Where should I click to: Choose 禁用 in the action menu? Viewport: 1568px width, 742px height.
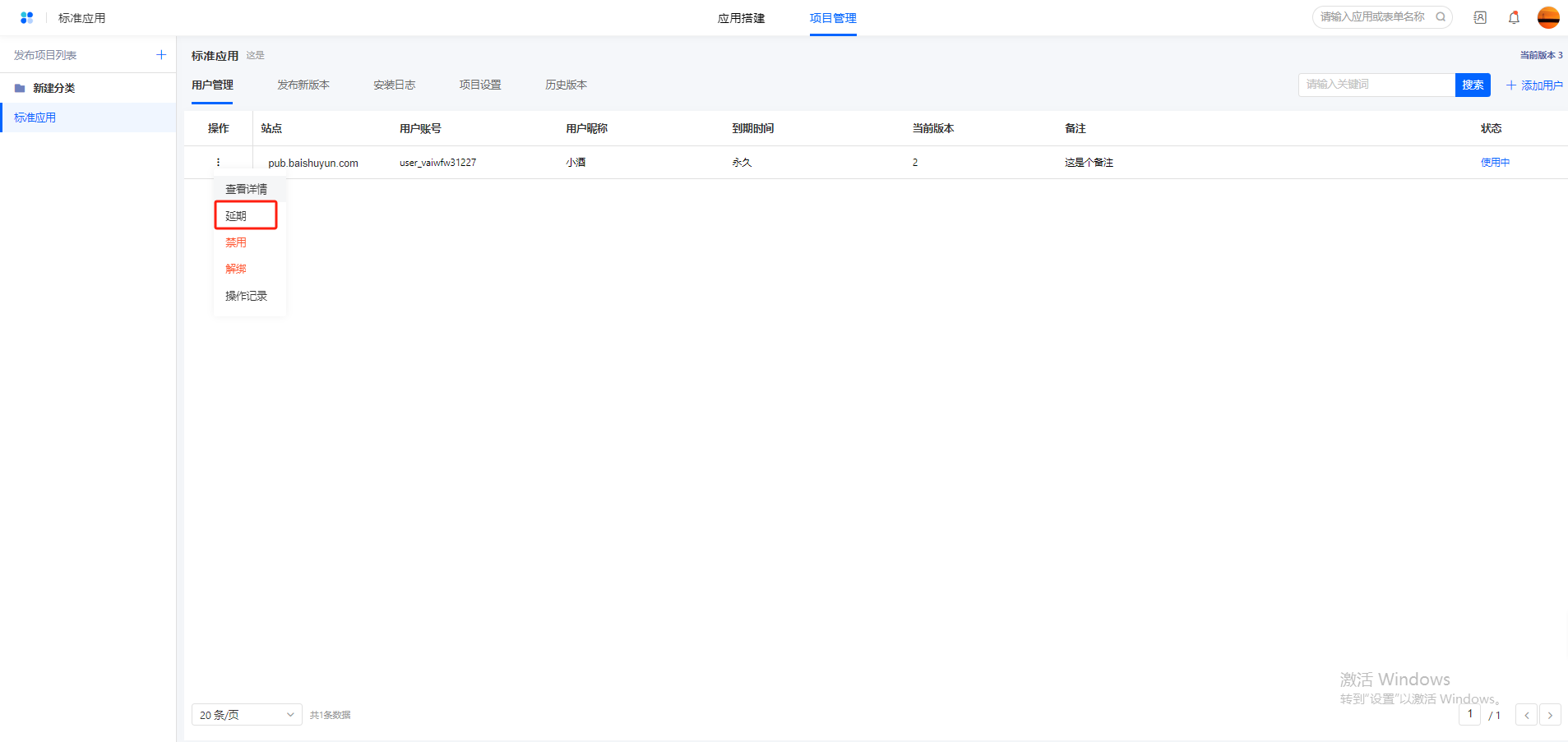(x=236, y=242)
